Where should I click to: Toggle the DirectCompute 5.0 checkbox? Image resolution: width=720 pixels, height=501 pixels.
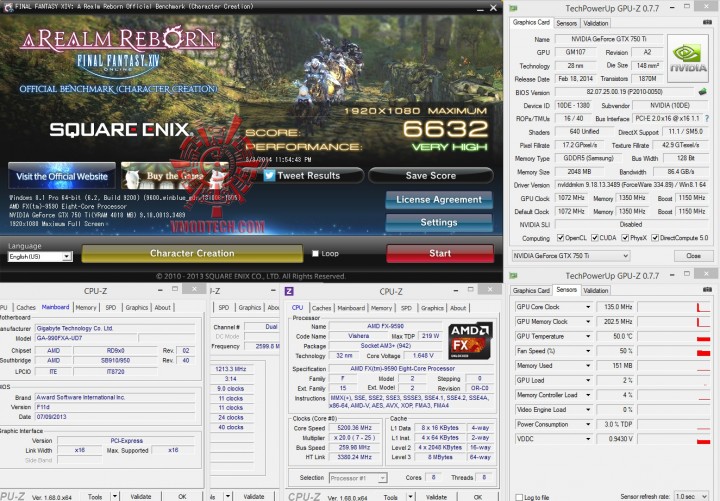pos(655,237)
